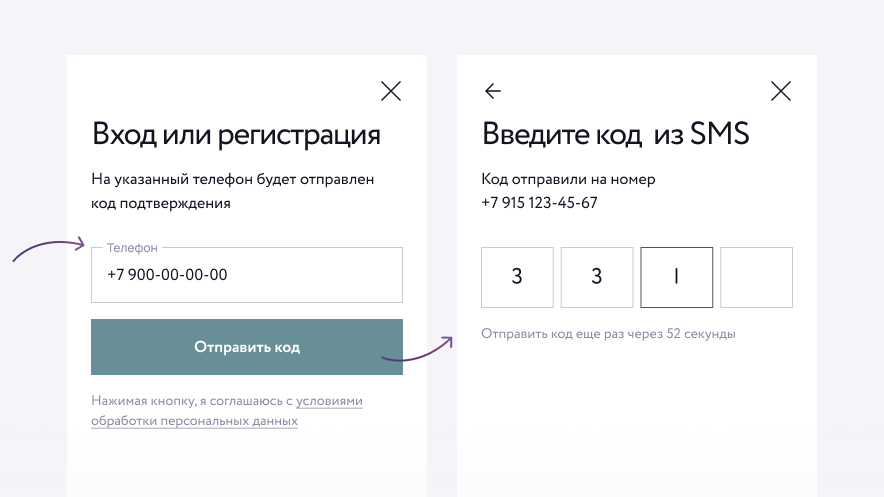Click the "На указанный телефон будет отправлен" description
This screenshot has width=884, height=497.
click(x=232, y=179)
